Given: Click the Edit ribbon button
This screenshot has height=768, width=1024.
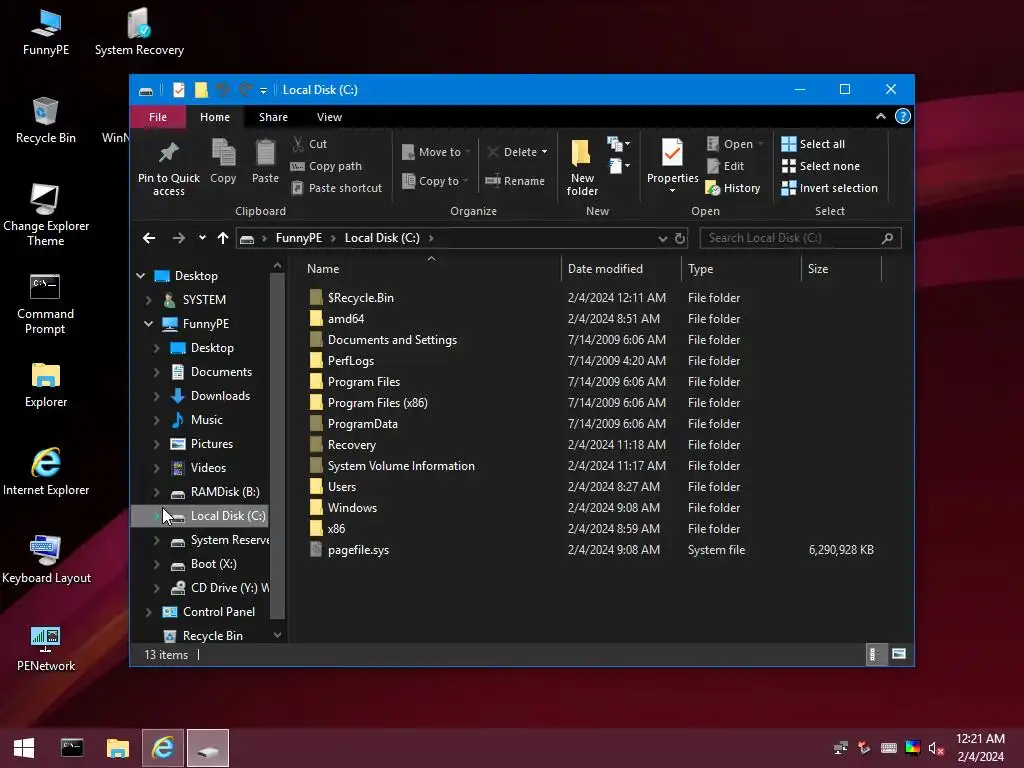Looking at the screenshot, I should point(725,166).
